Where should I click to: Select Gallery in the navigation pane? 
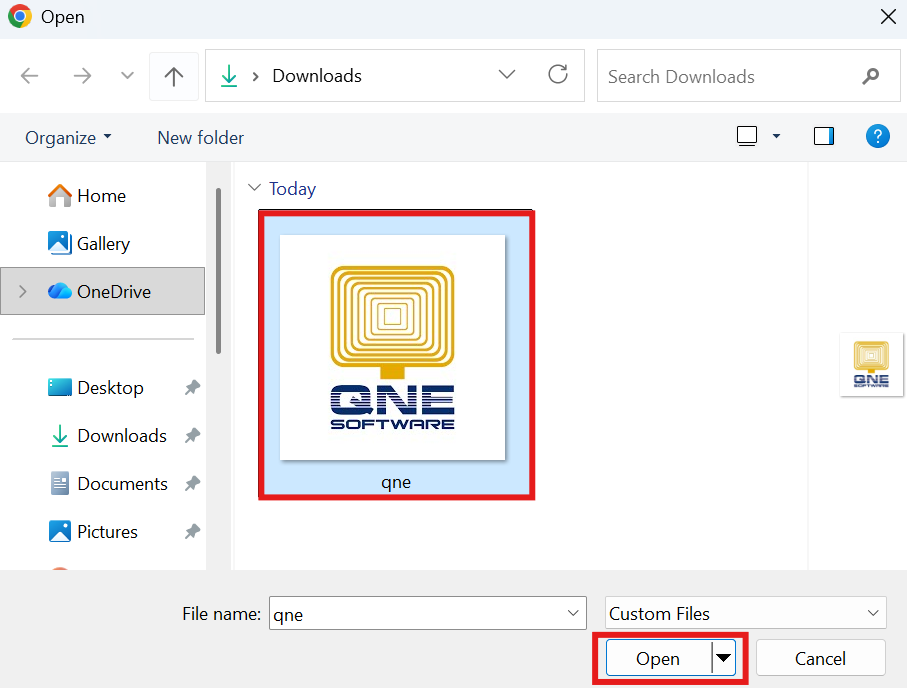(x=103, y=244)
